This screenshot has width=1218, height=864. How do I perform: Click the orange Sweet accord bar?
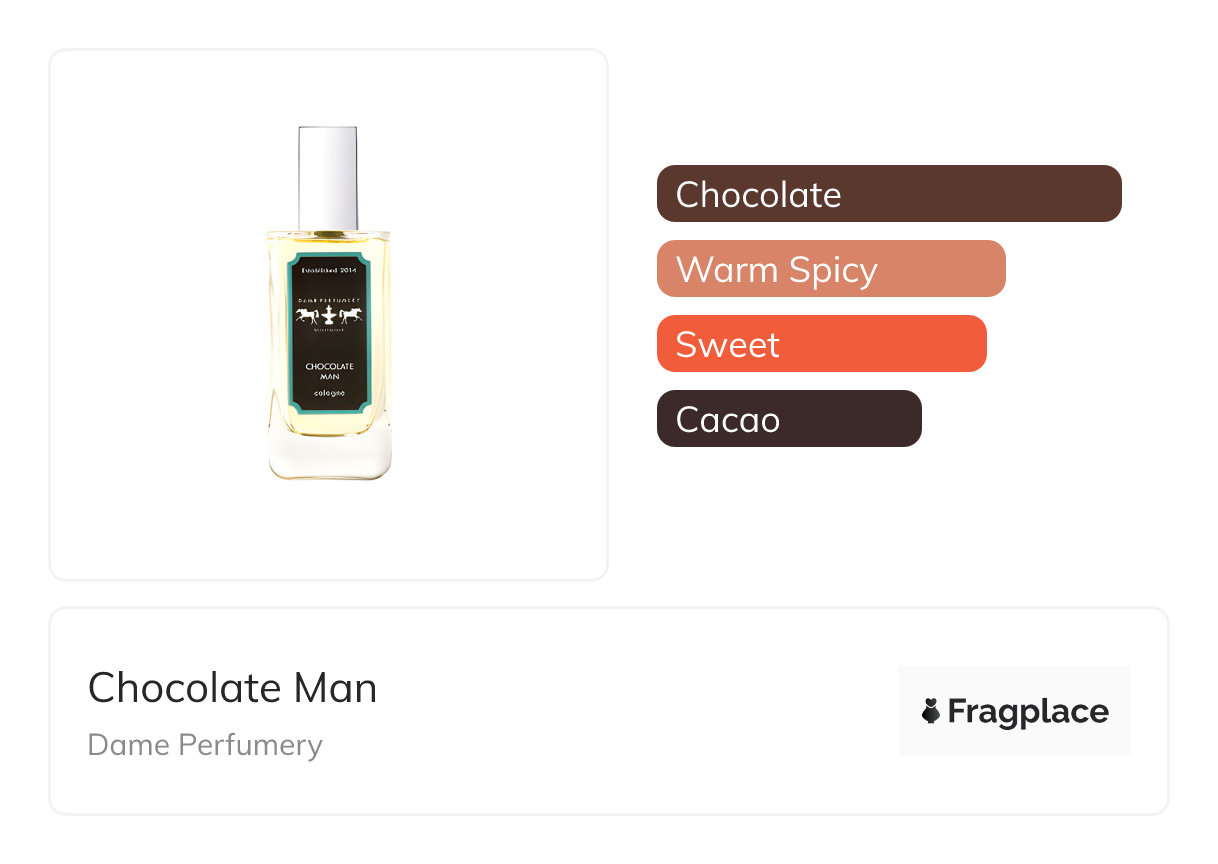coord(821,344)
